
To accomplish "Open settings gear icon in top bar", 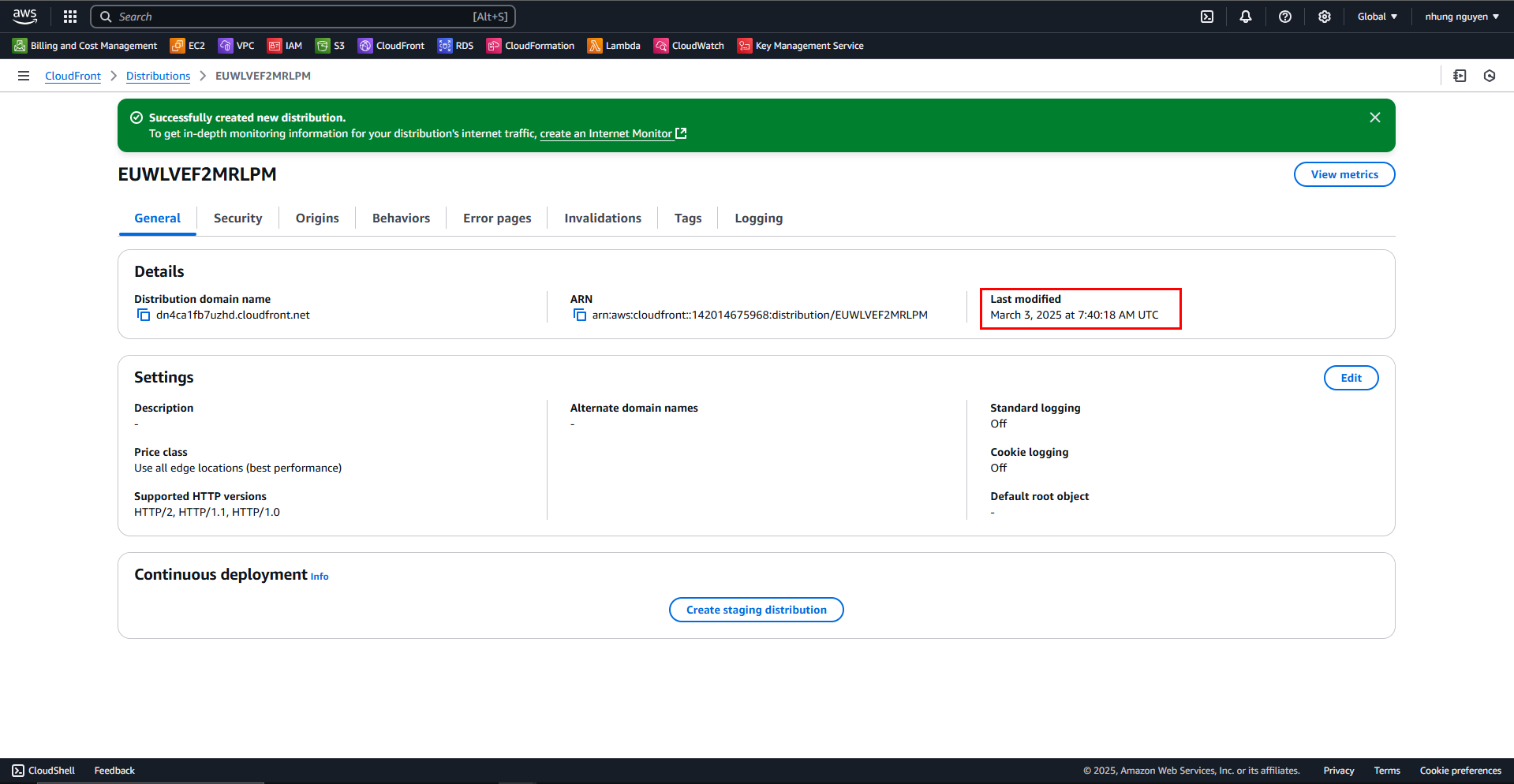I will point(1325,17).
